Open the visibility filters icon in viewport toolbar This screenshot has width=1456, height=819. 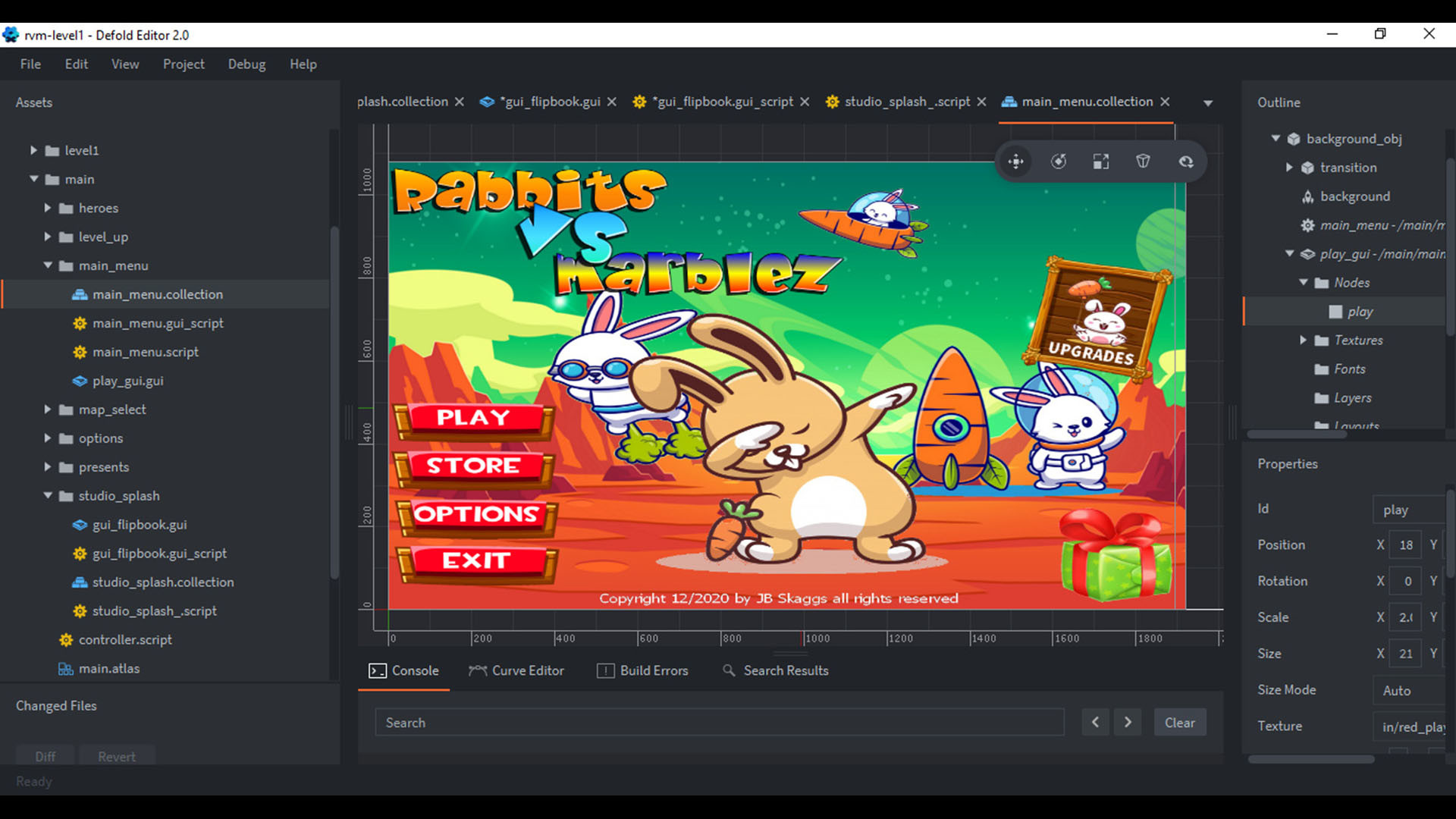point(1186,161)
